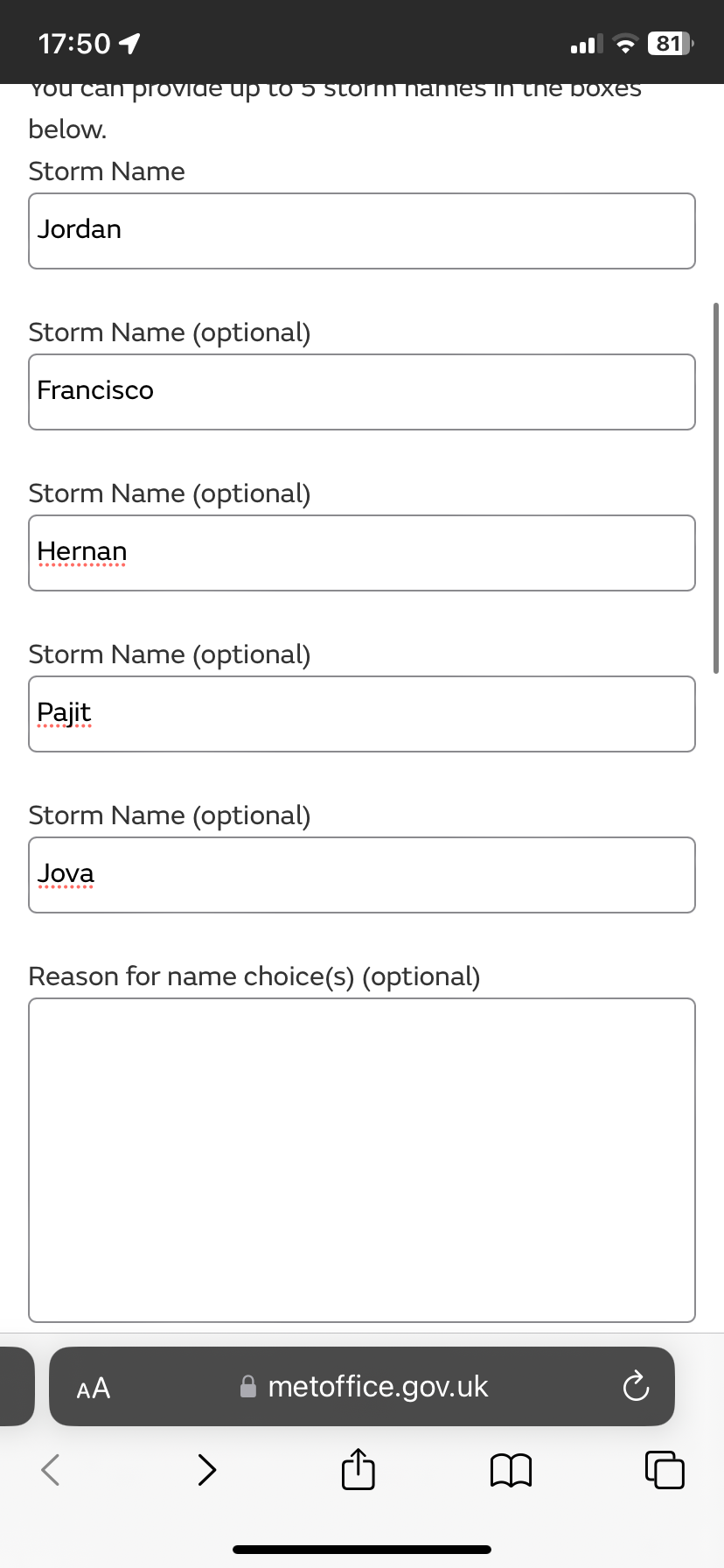
Task: Select the Francisco storm name field
Action: click(x=362, y=392)
